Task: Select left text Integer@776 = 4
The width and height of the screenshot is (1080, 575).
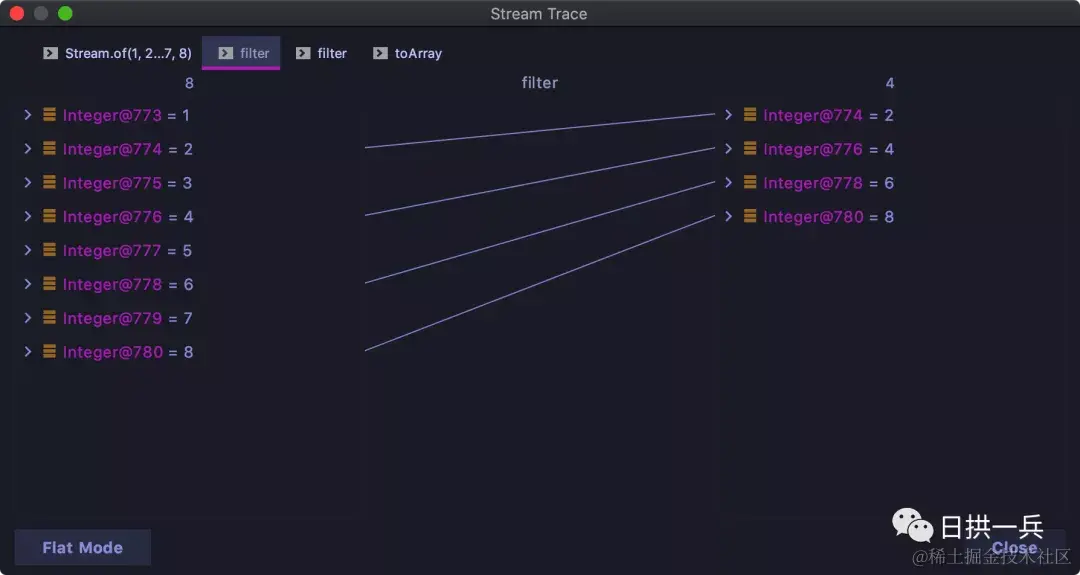Action: [x=128, y=216]
